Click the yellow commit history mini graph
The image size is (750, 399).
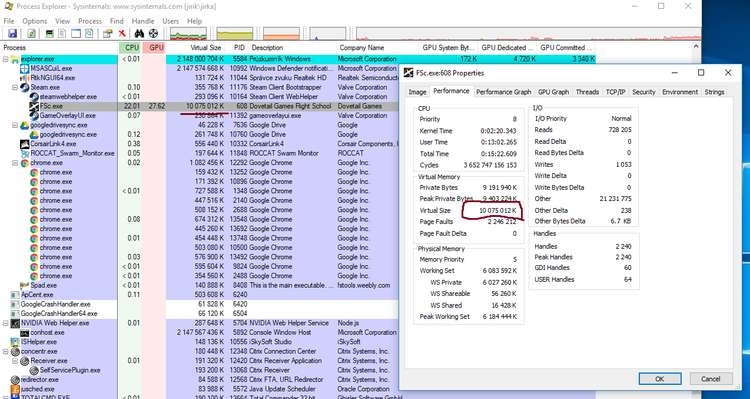pos(234,33)
